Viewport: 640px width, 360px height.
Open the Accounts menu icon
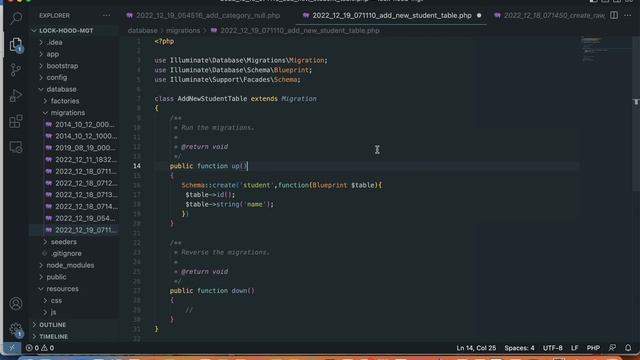click(x=16, y=304)
